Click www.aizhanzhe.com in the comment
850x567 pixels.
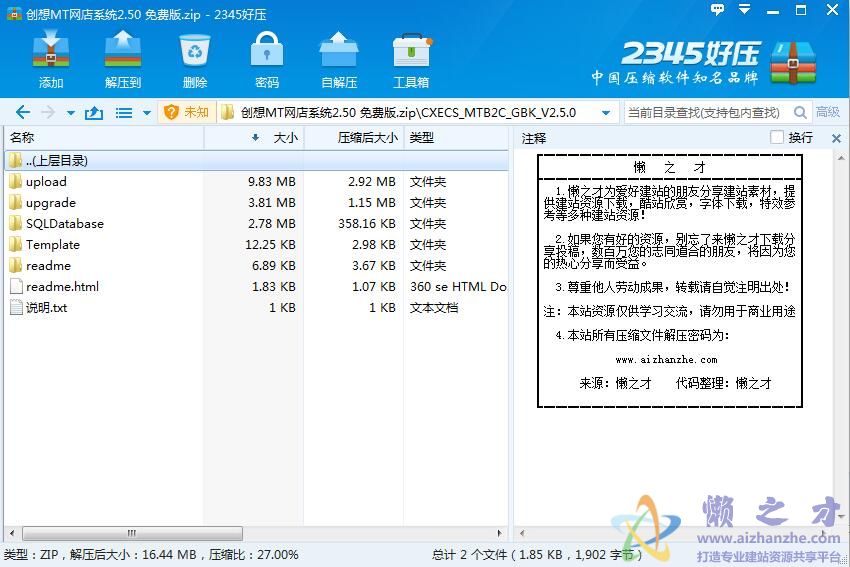(x=666, y=359)
